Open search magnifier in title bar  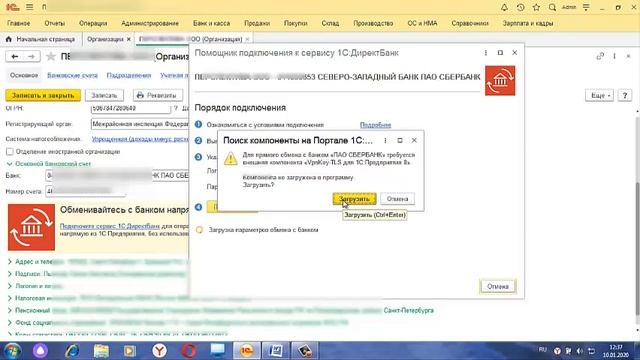click(552, 7)
